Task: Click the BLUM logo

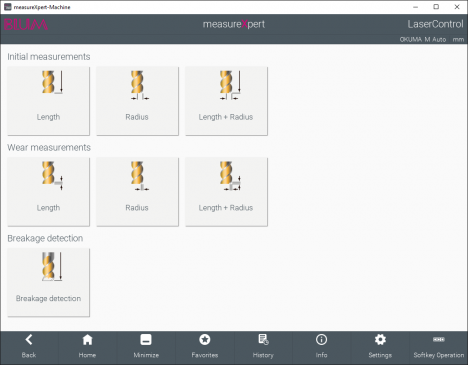Action: [26, 25]
